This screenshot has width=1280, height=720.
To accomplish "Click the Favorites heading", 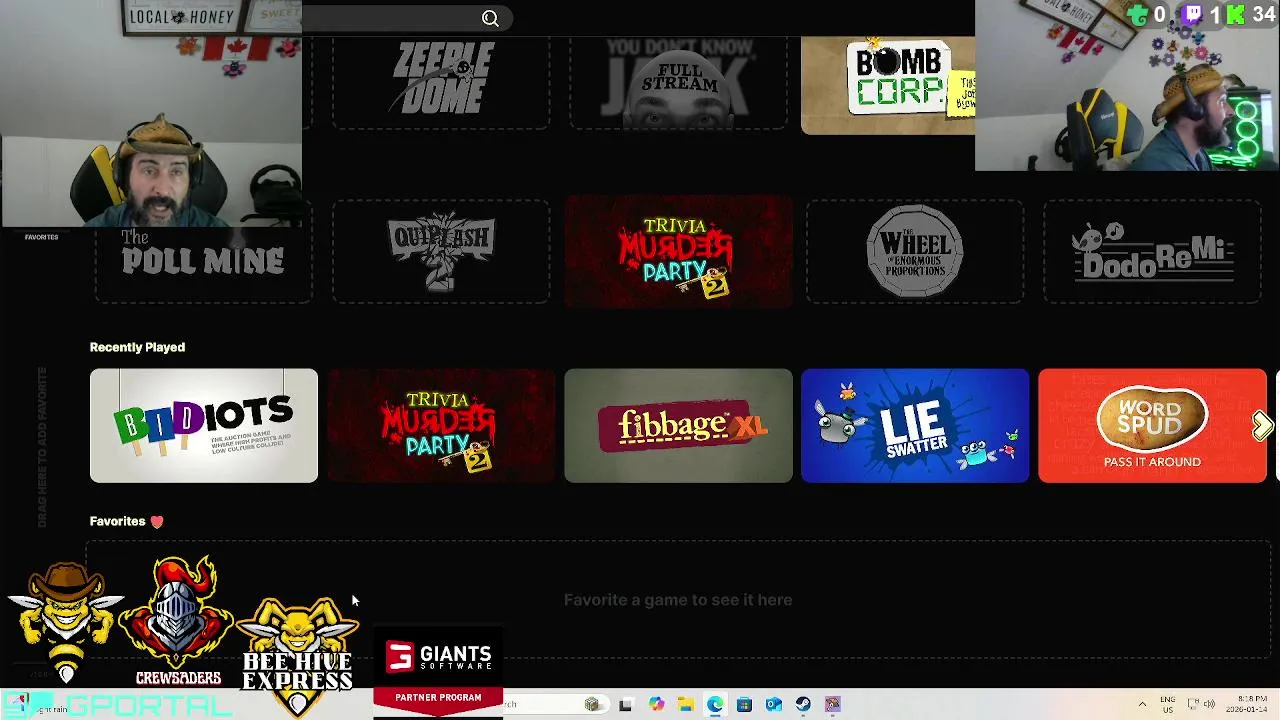I will click(x=117, y=521).
